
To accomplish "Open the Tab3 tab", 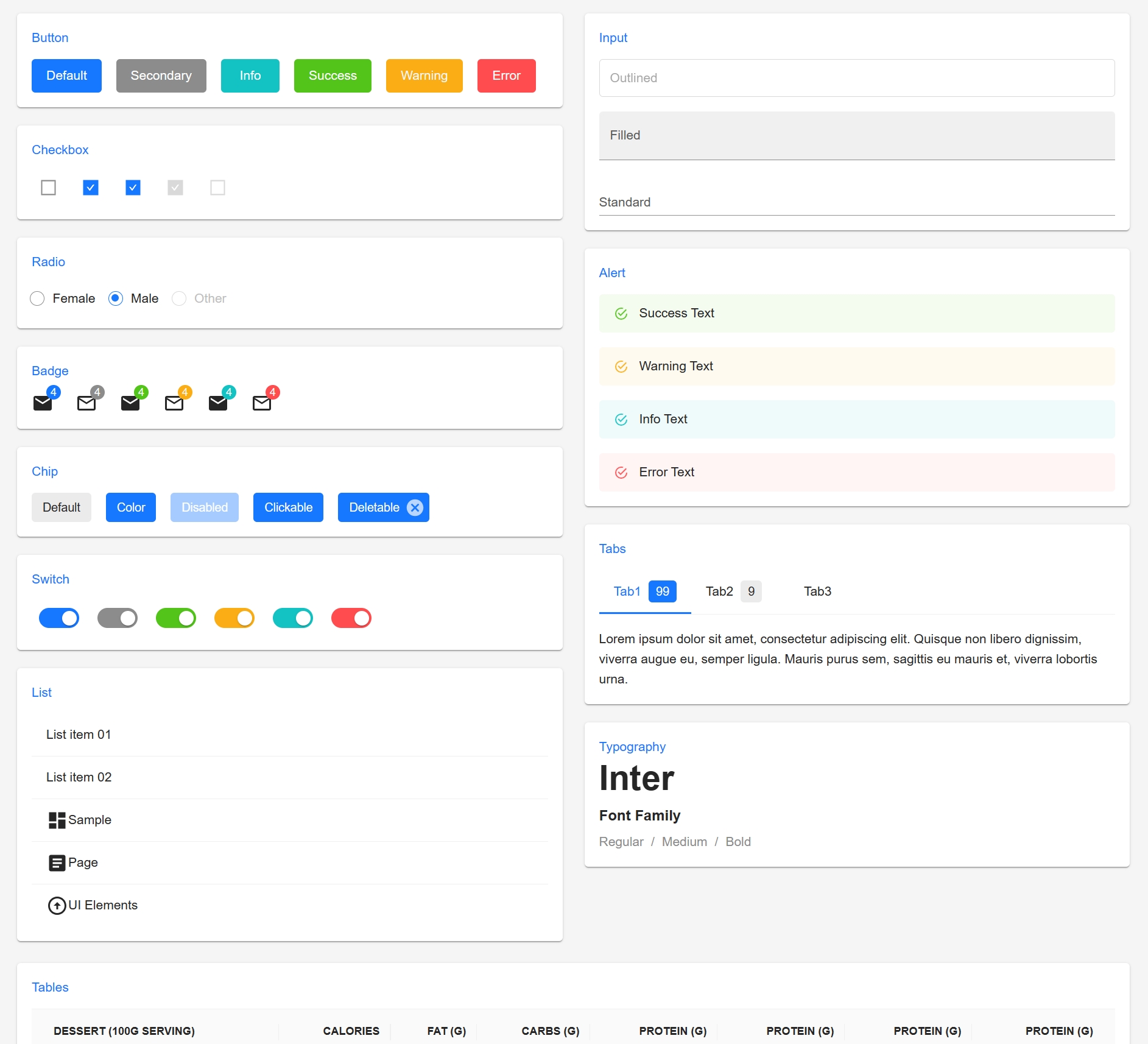I will (x=817, y=591).
